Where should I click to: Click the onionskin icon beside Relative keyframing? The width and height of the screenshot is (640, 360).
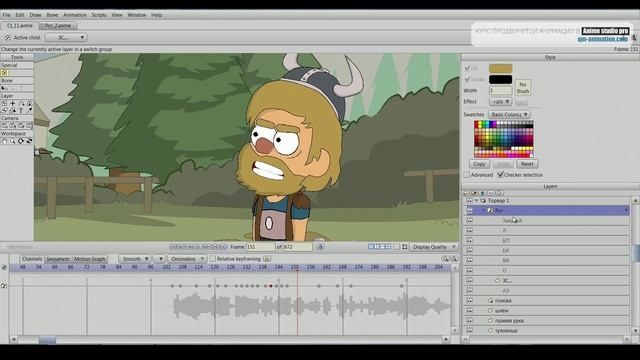pos(267,259)
